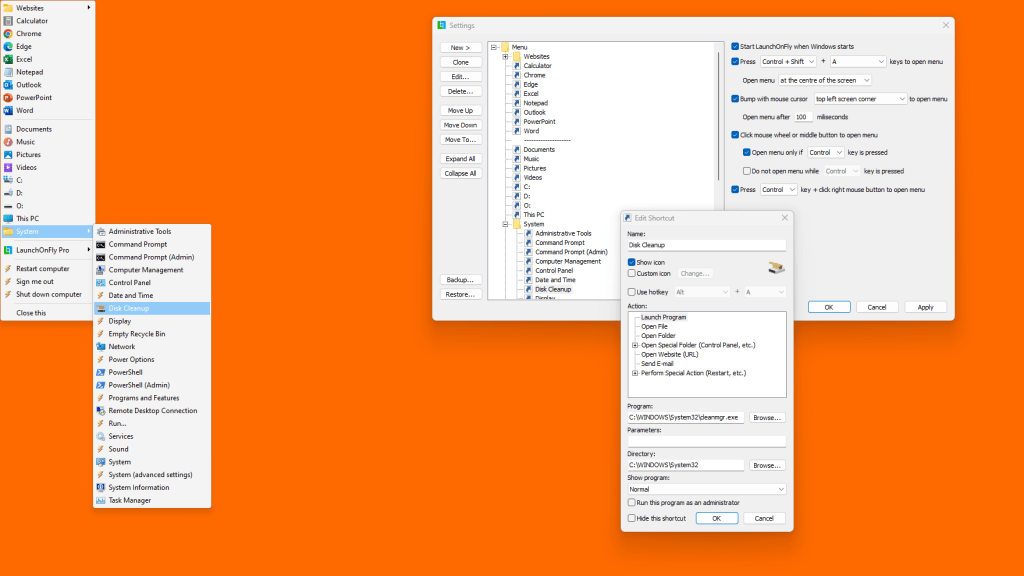Click the PowerPoint icon in the launcher menu
1024x576 pixels.
click(8, 98)
